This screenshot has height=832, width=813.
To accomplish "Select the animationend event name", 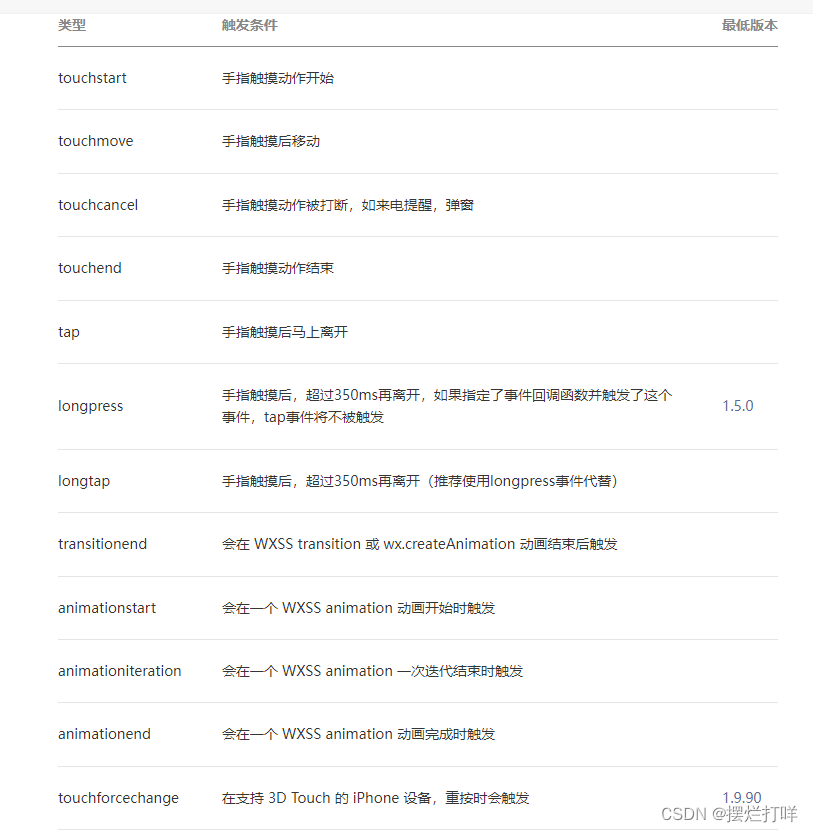I will pyautogui.click(x=104, y=734).
